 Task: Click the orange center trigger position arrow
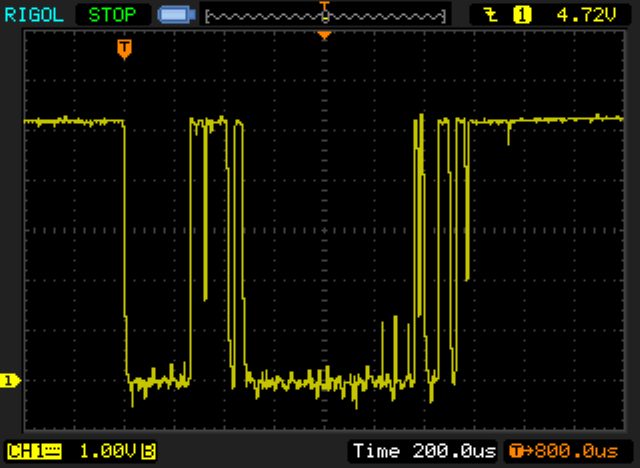point(324,36)
